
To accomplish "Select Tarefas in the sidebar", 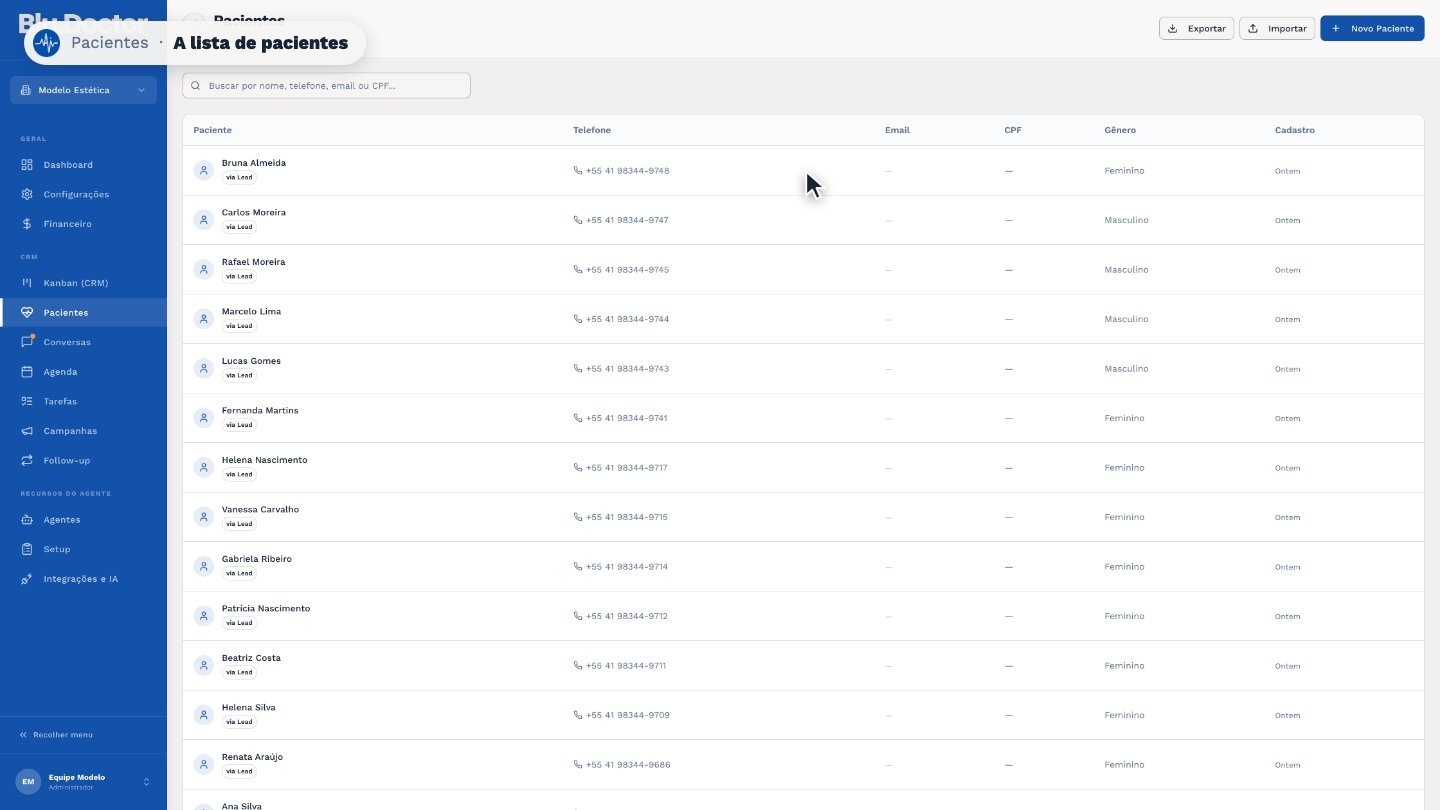I will pyautogui.click(x=83, y=401).
